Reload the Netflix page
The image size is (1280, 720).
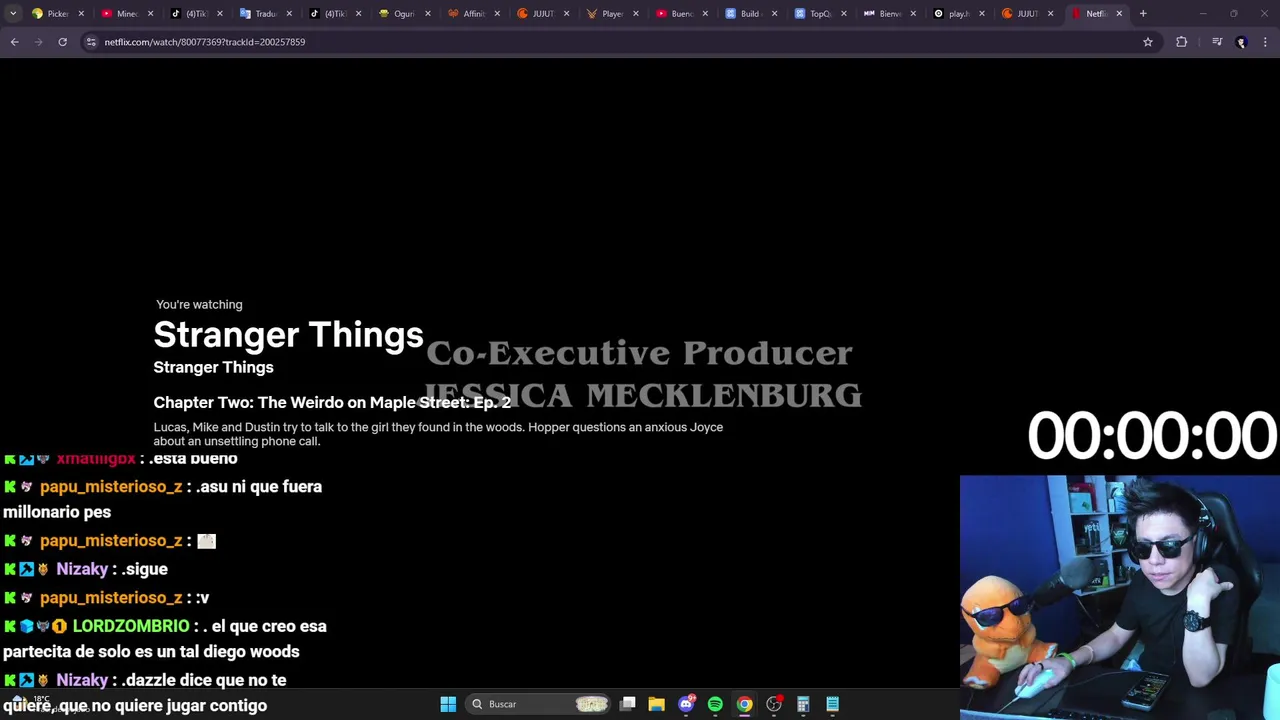coord(62,42)
